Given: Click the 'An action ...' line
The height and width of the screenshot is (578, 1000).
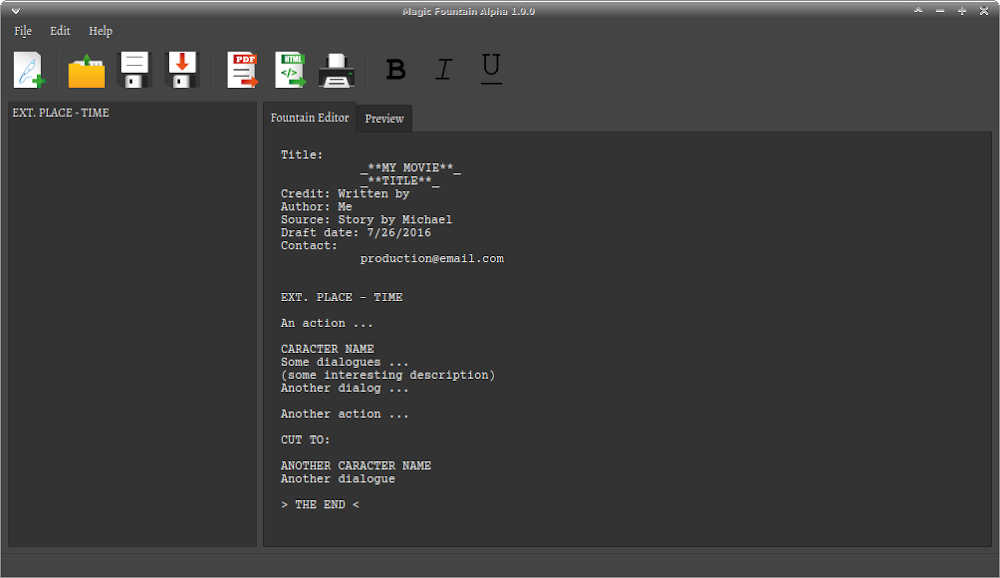Looking at the screenshot, I should (327, 323).
